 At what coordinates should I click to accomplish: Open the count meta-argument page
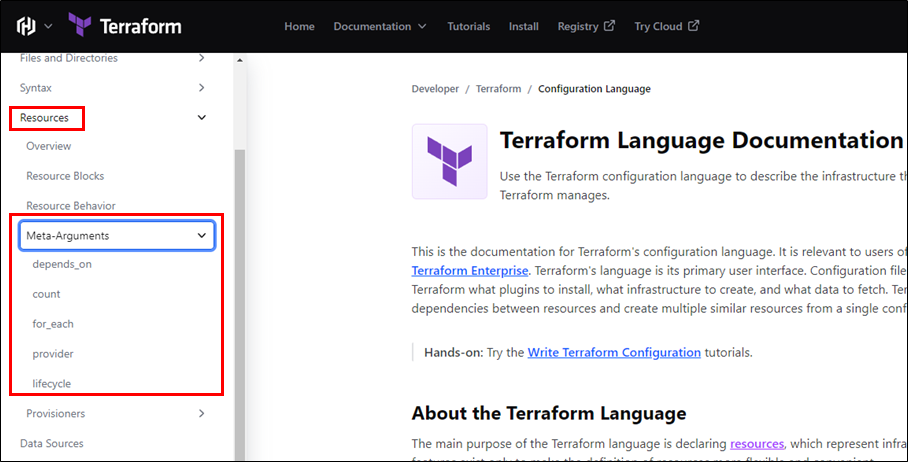coord(46,294)
